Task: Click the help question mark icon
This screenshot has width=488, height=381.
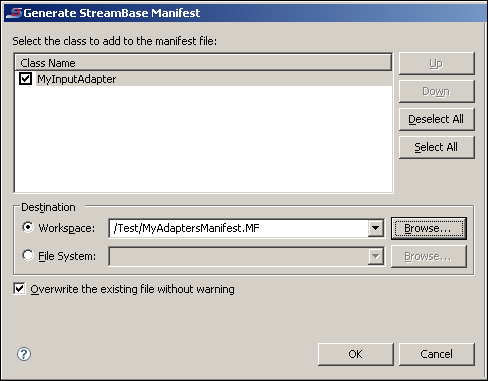Action: 24,354
